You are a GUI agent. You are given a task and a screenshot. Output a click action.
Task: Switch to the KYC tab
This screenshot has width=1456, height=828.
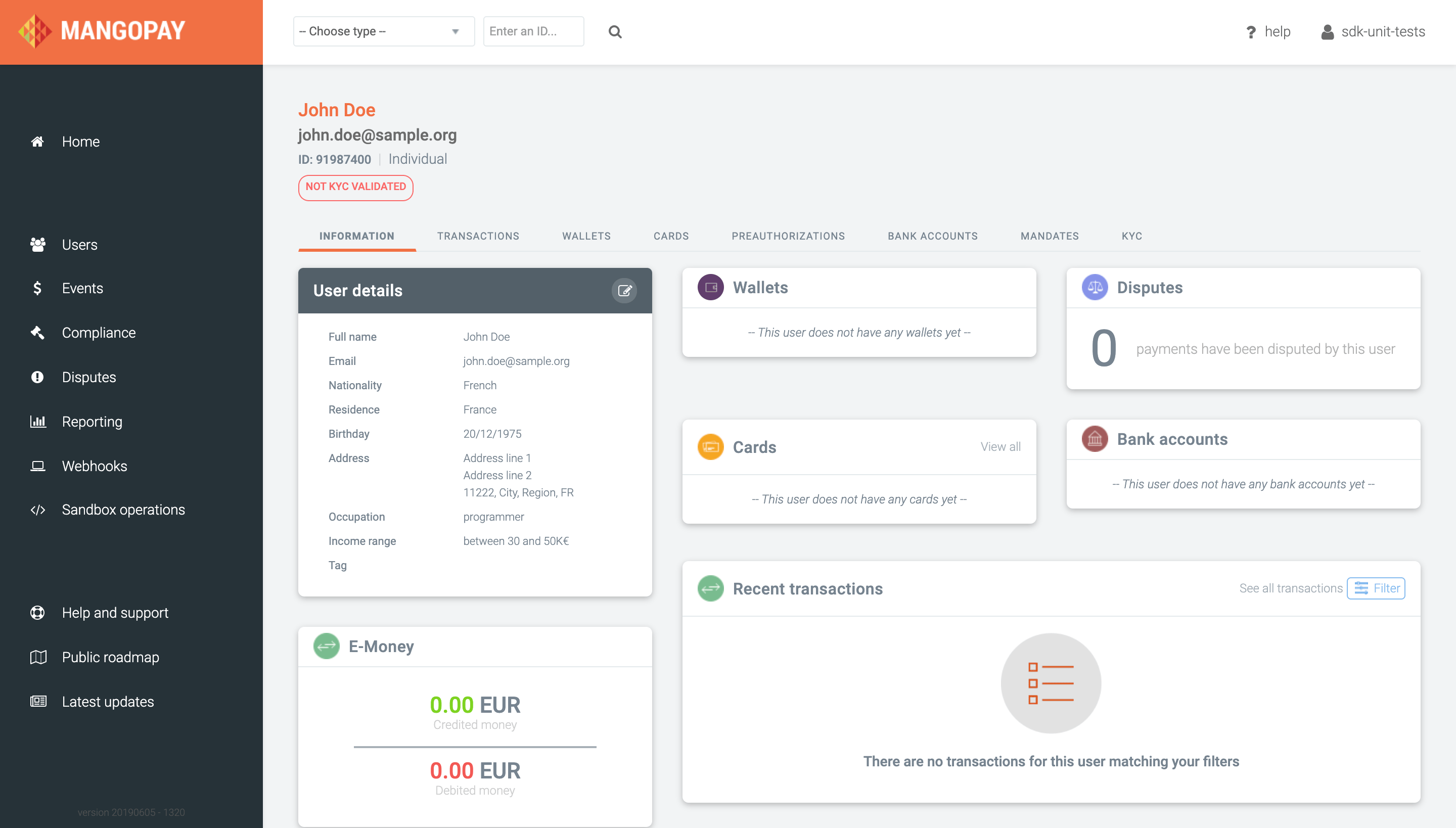pyautogui.click(x=1131, y=236)
